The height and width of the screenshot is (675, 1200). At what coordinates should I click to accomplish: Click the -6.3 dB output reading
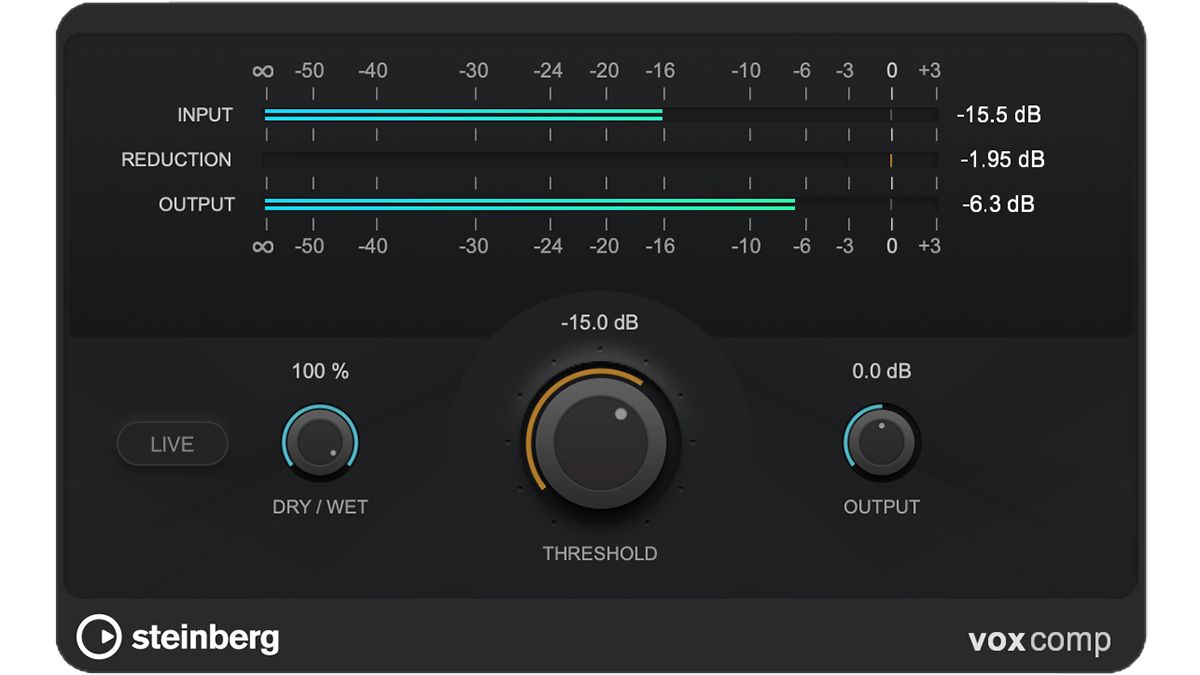998,204
